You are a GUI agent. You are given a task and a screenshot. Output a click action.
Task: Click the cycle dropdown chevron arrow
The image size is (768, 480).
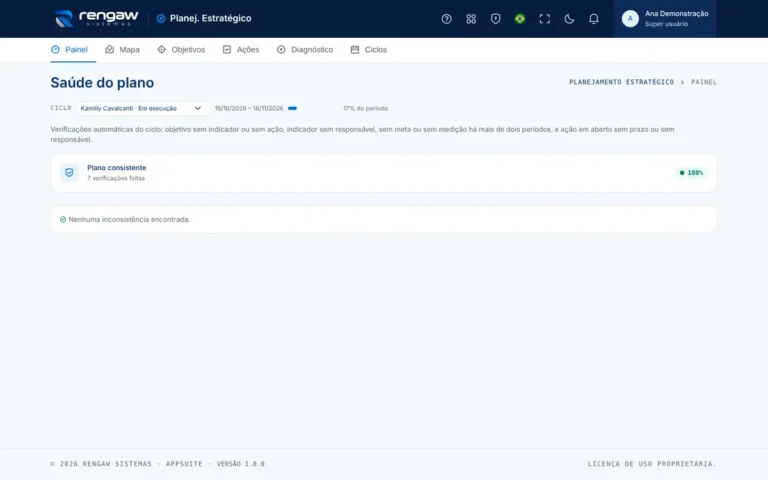(198, 108)
